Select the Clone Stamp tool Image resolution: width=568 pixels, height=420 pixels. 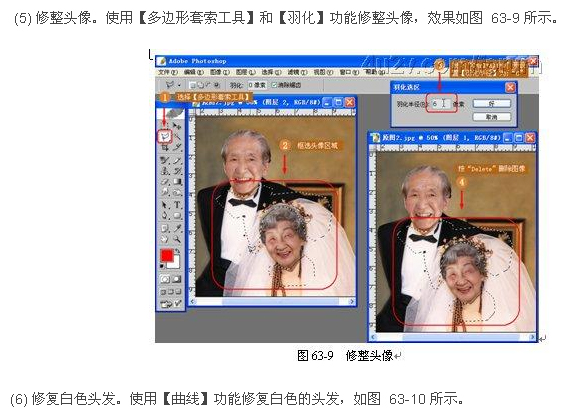tap(165, 171)
